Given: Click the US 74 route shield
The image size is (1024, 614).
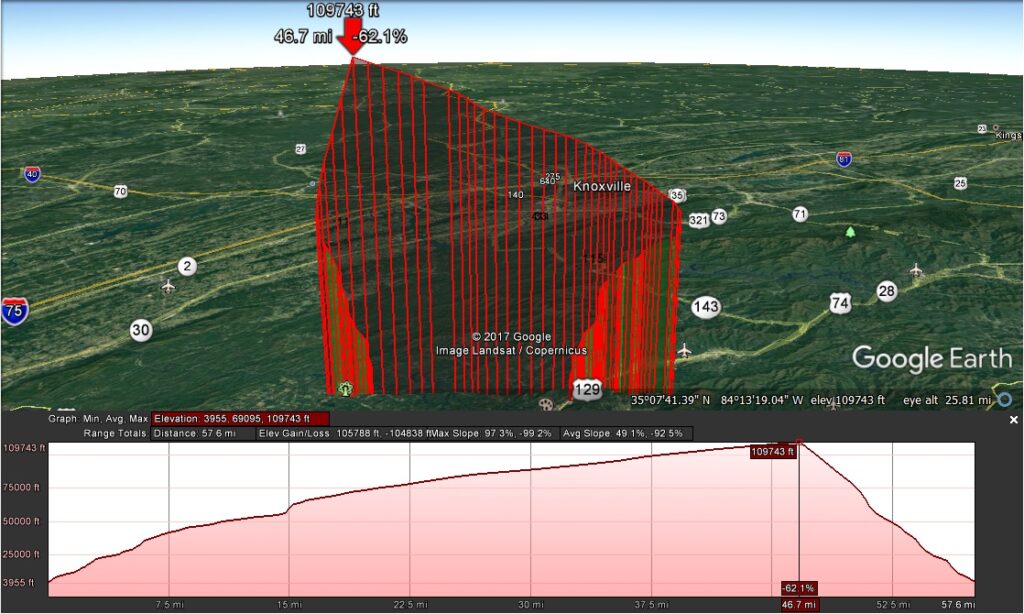Looking at the screenshot, I should pyautogui.click(x=840, y=302).
